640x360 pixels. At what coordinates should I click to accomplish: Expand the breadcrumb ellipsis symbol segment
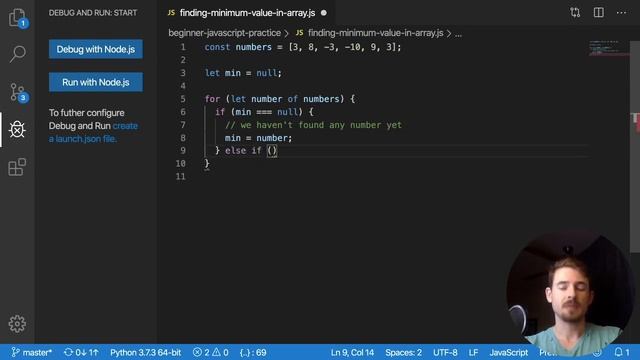pyautogui.click(x=458, y=33)
